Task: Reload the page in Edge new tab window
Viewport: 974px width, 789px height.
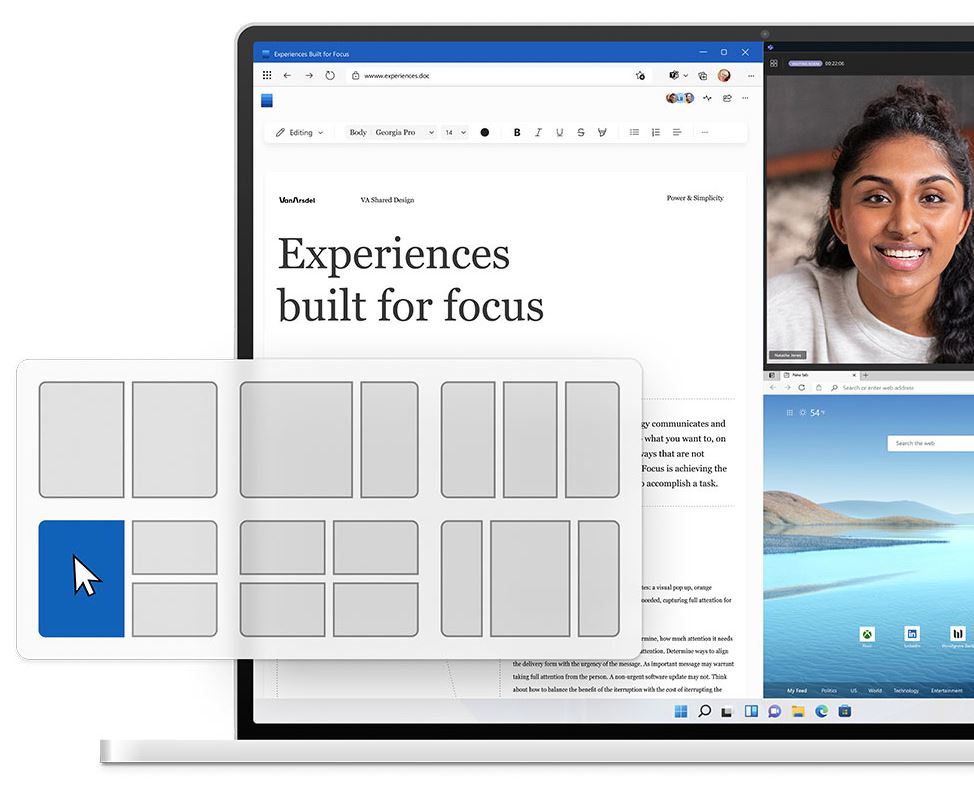Action: point(801,388)
